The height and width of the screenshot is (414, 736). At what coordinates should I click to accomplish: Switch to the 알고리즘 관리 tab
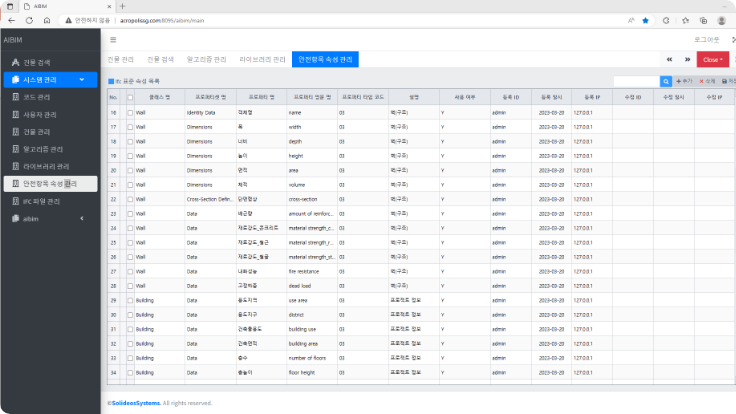click(x=206, y=60)
